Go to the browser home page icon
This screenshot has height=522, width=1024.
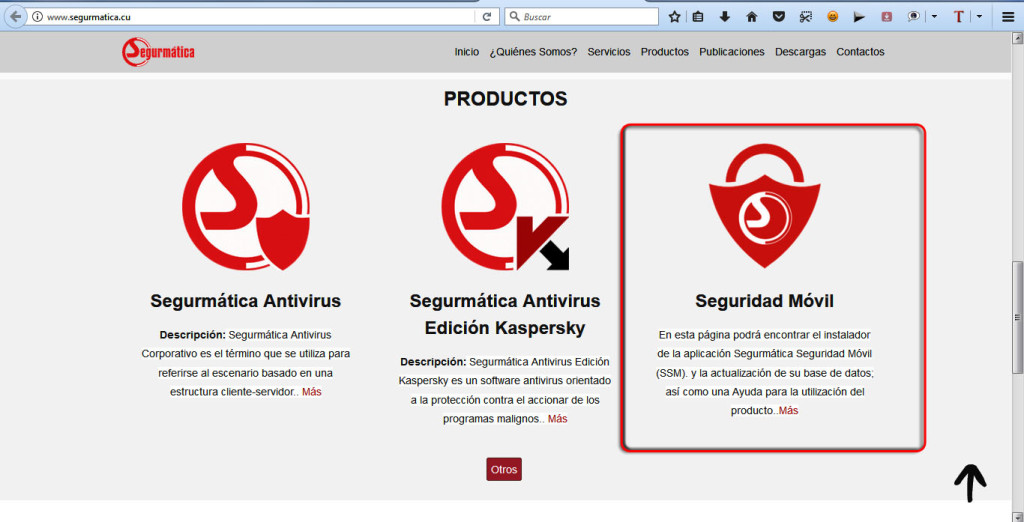(752, 17)
